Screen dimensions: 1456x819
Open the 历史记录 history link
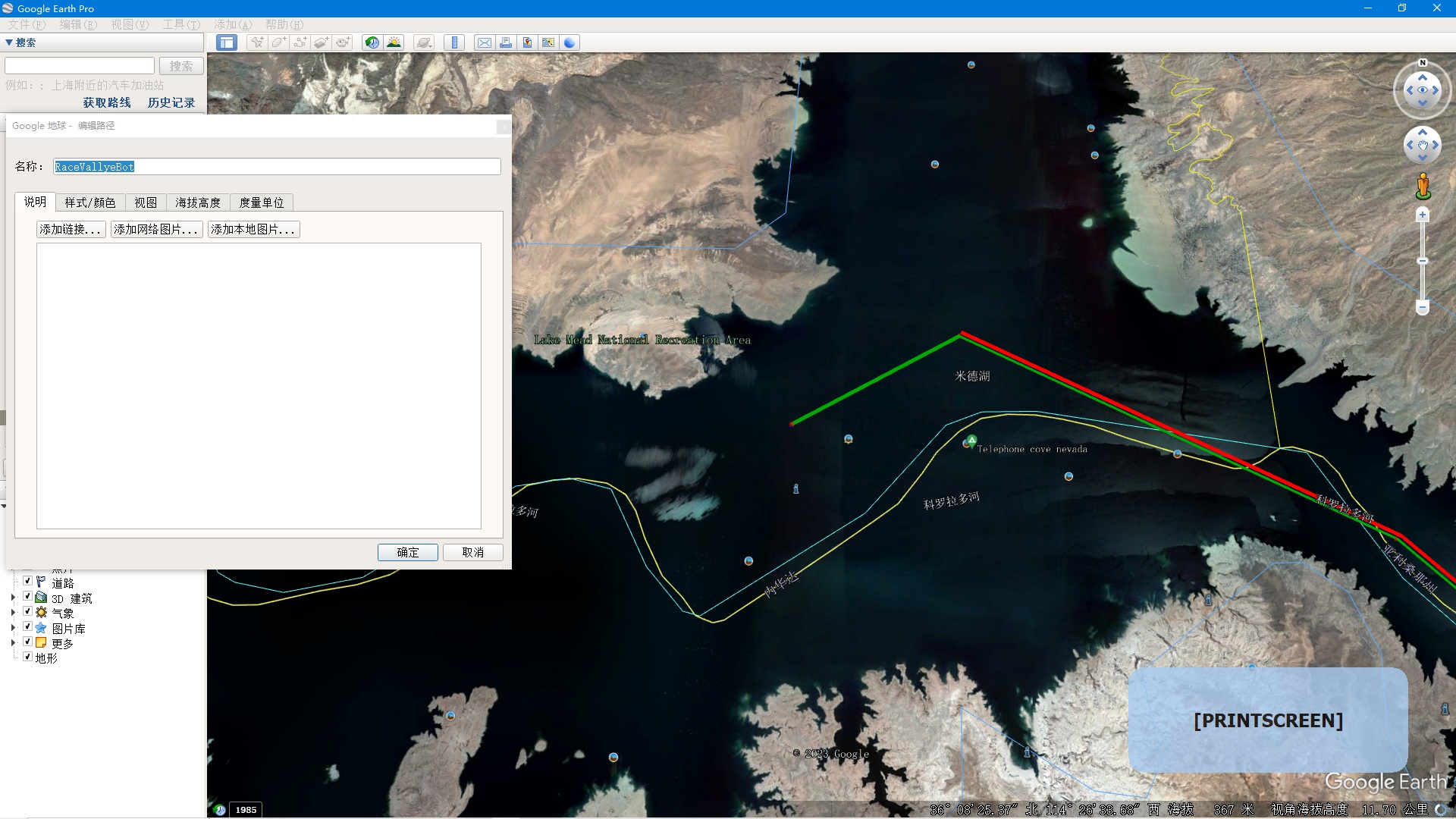171,102
